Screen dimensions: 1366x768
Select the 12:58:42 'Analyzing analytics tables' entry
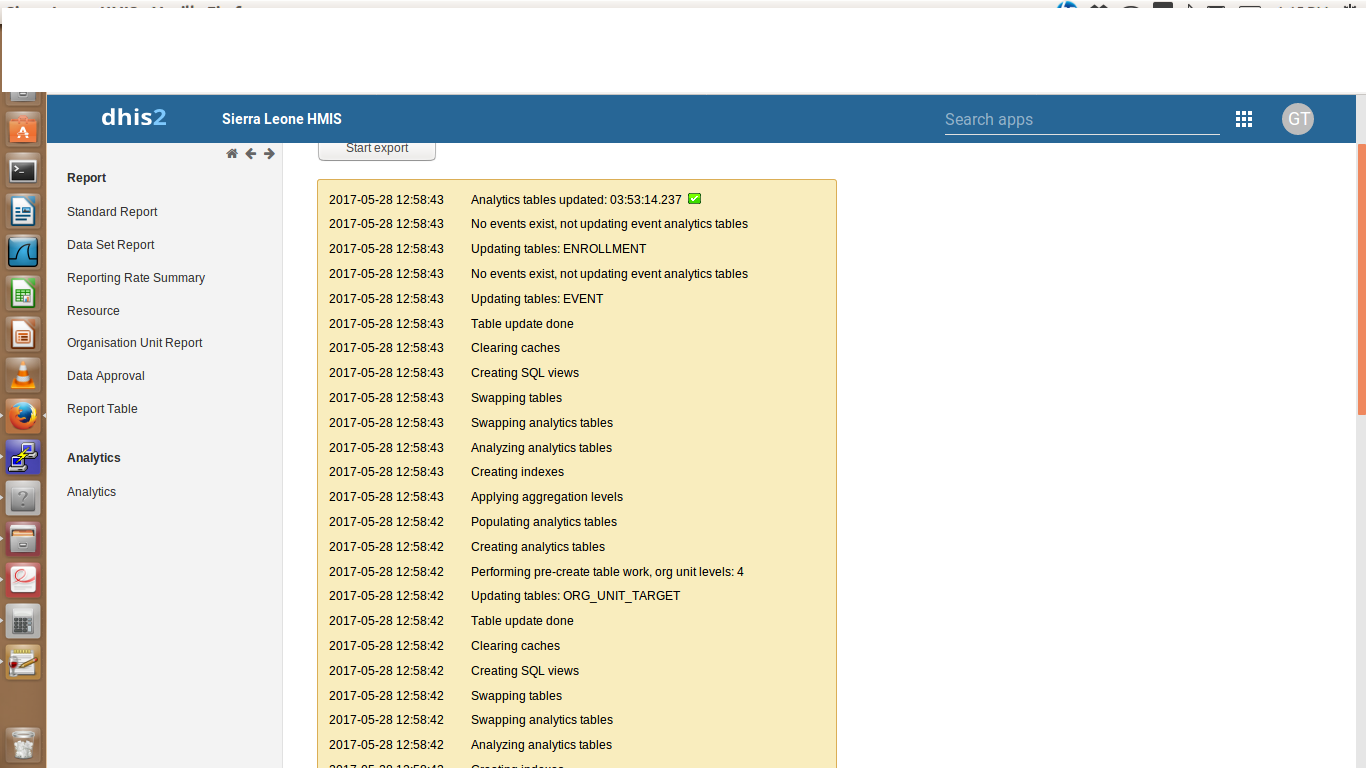click(x=542, y=745)
